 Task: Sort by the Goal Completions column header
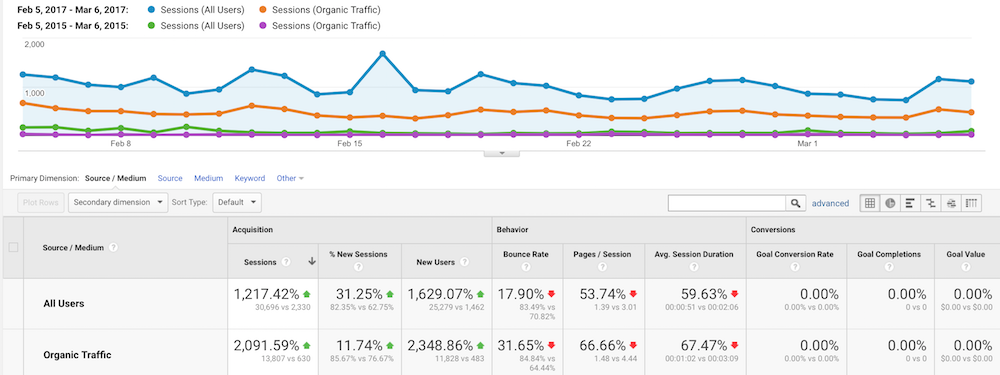(x=889, y=254)
